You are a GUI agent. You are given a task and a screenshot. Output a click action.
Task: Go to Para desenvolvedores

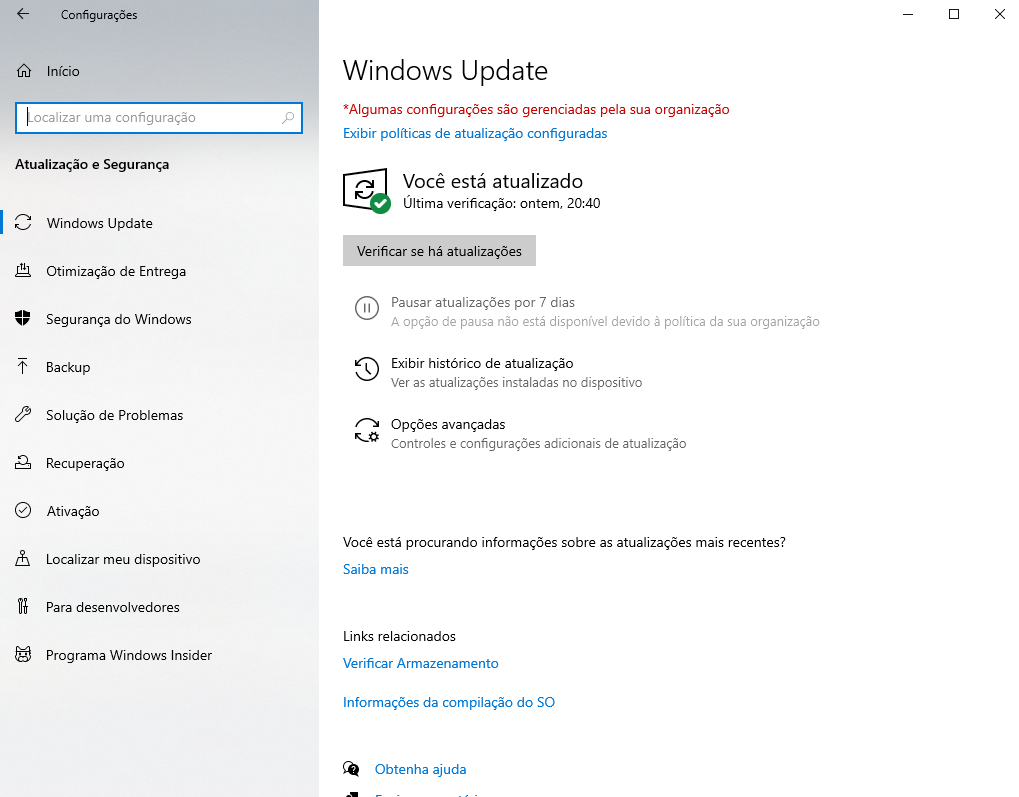[159, 607]
